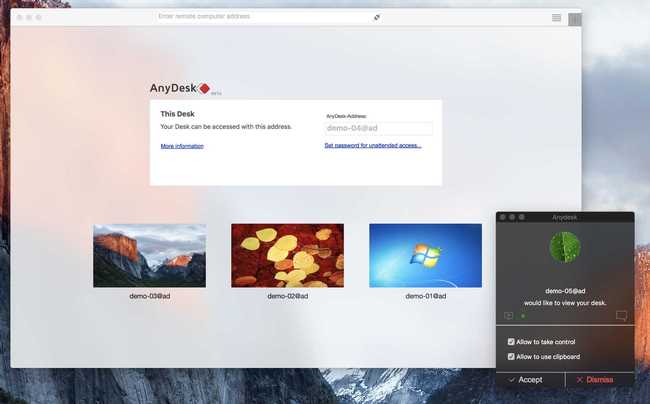Click 'would like to view your desk' text
Viewport: 650px width, 404px height.
[565, 303]
